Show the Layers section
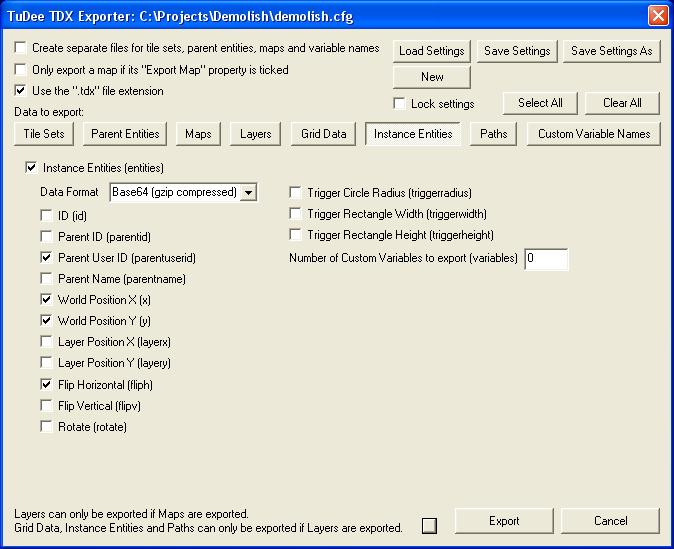Screen dimensions: 674x549 pyautogui.click(x=255, y=134)
